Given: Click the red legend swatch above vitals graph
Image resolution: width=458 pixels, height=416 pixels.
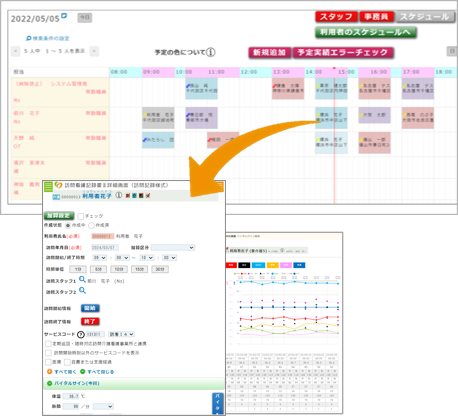Looking at the screenshot, I should click(x=231, y=265).
